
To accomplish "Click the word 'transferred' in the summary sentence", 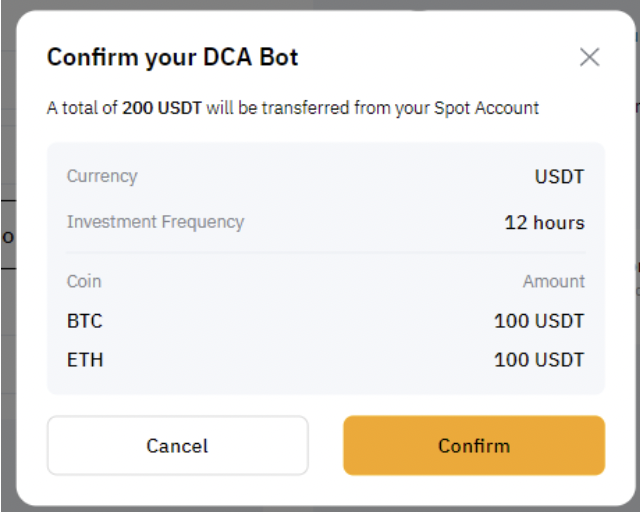I will pos(306,108).
